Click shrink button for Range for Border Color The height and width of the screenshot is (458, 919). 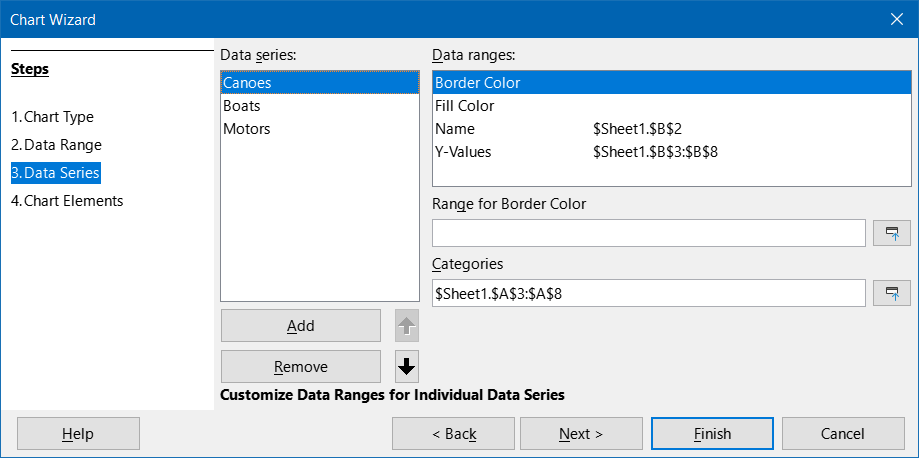tap(892, 233)
